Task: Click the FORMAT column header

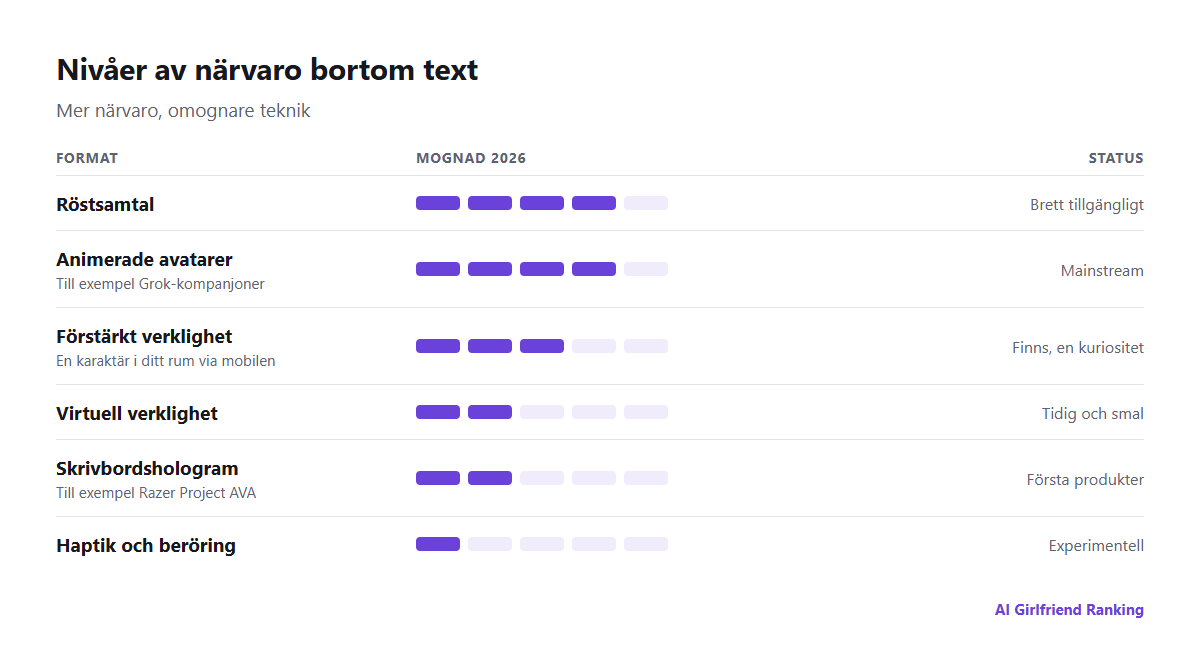Action: click(x=87, y=158)
